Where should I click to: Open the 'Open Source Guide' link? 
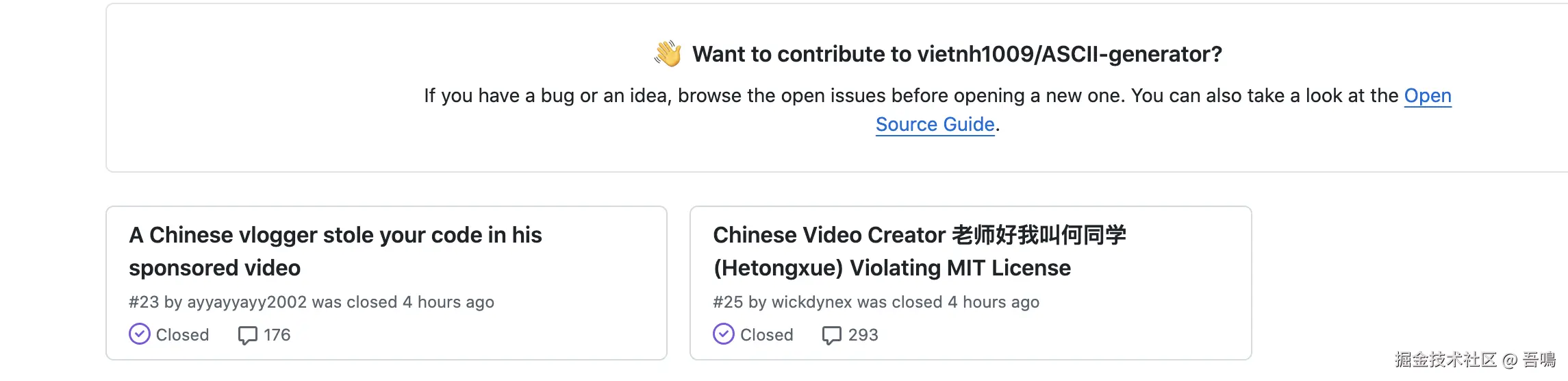click(1427, 95)
